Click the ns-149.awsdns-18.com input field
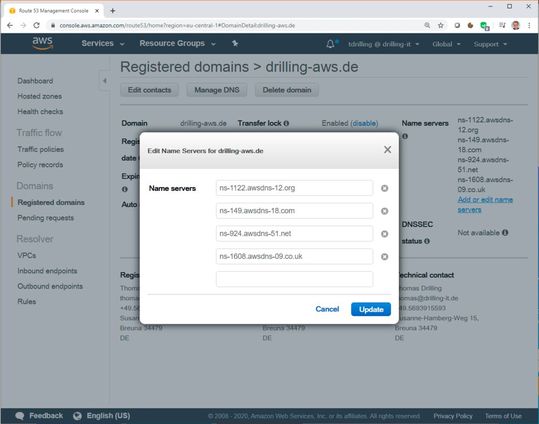Viewport: 539px width, 424px height. tap(294, 210)
